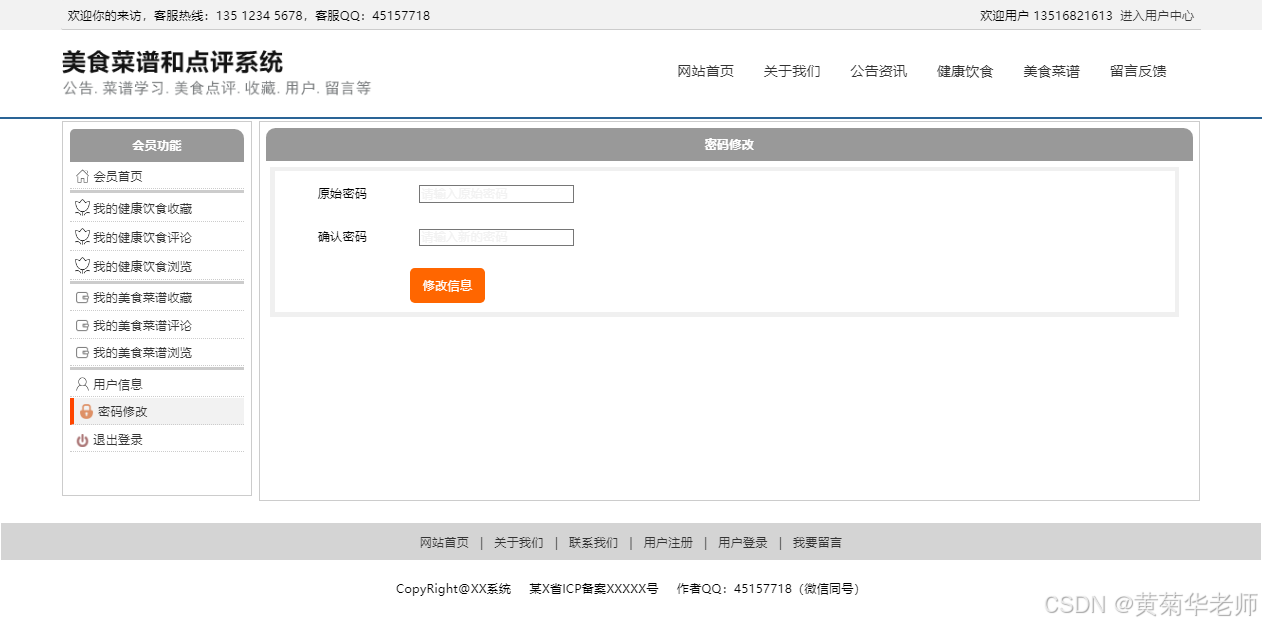The width and height of the screenshot is (1262, 626).
Task: Click the footer 网站首页 link
Action: (444, 543)
